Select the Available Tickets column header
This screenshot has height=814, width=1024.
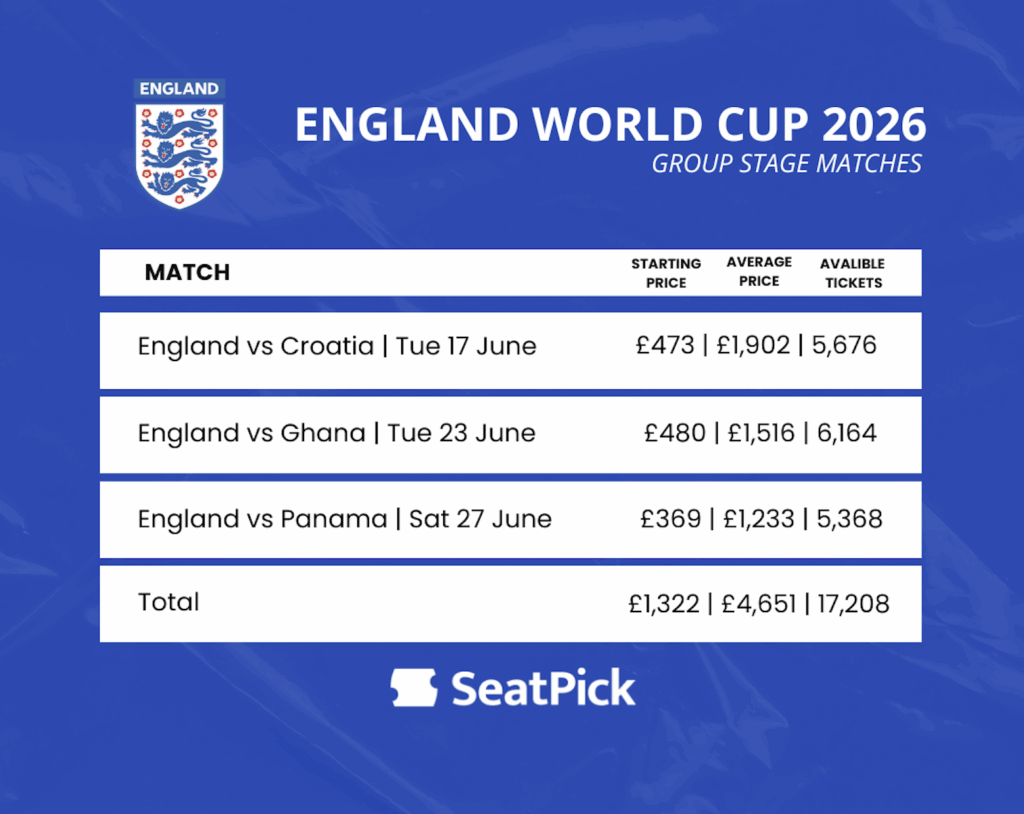click(x=853, y=273)
